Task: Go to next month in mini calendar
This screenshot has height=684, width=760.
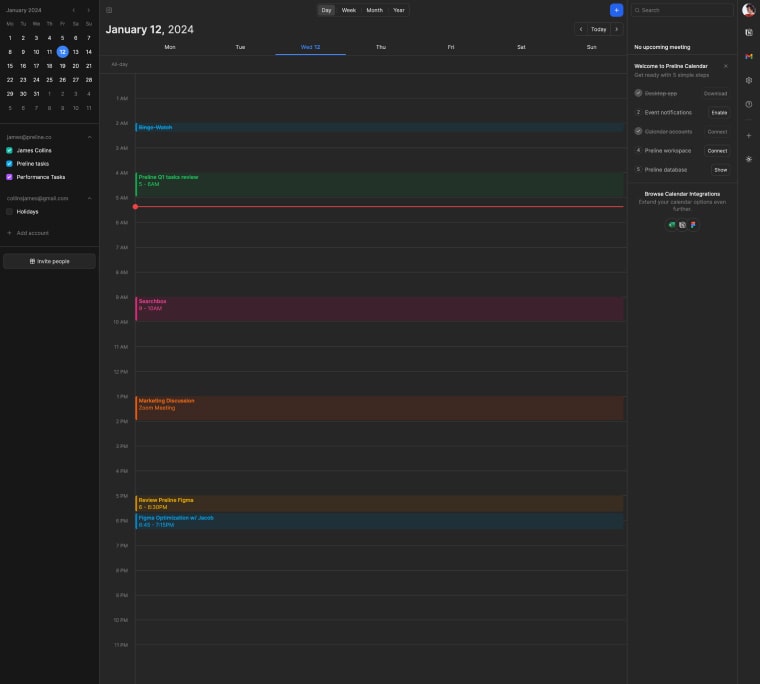Action: 88,10
